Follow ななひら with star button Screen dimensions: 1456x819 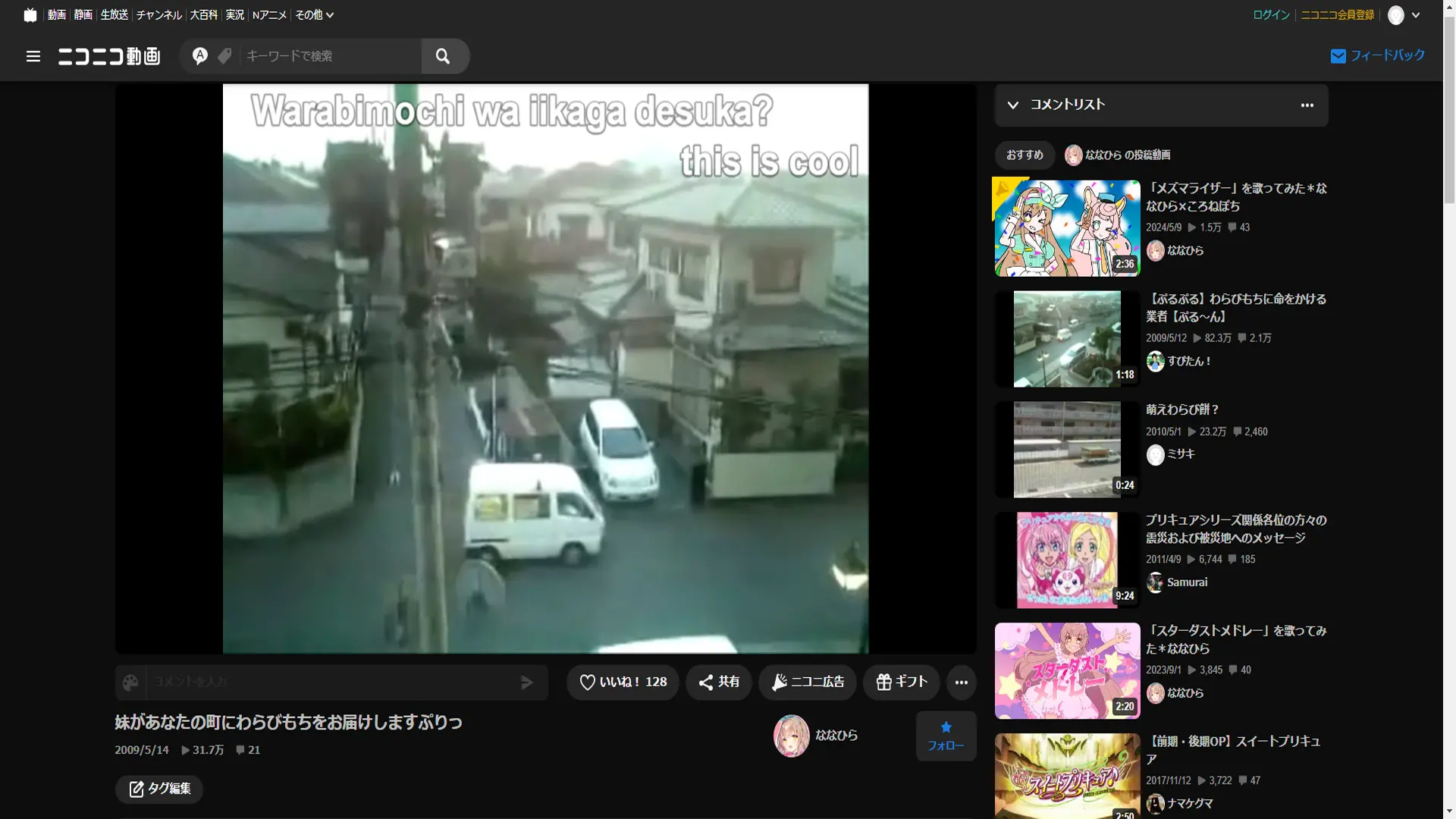(946, 736)
